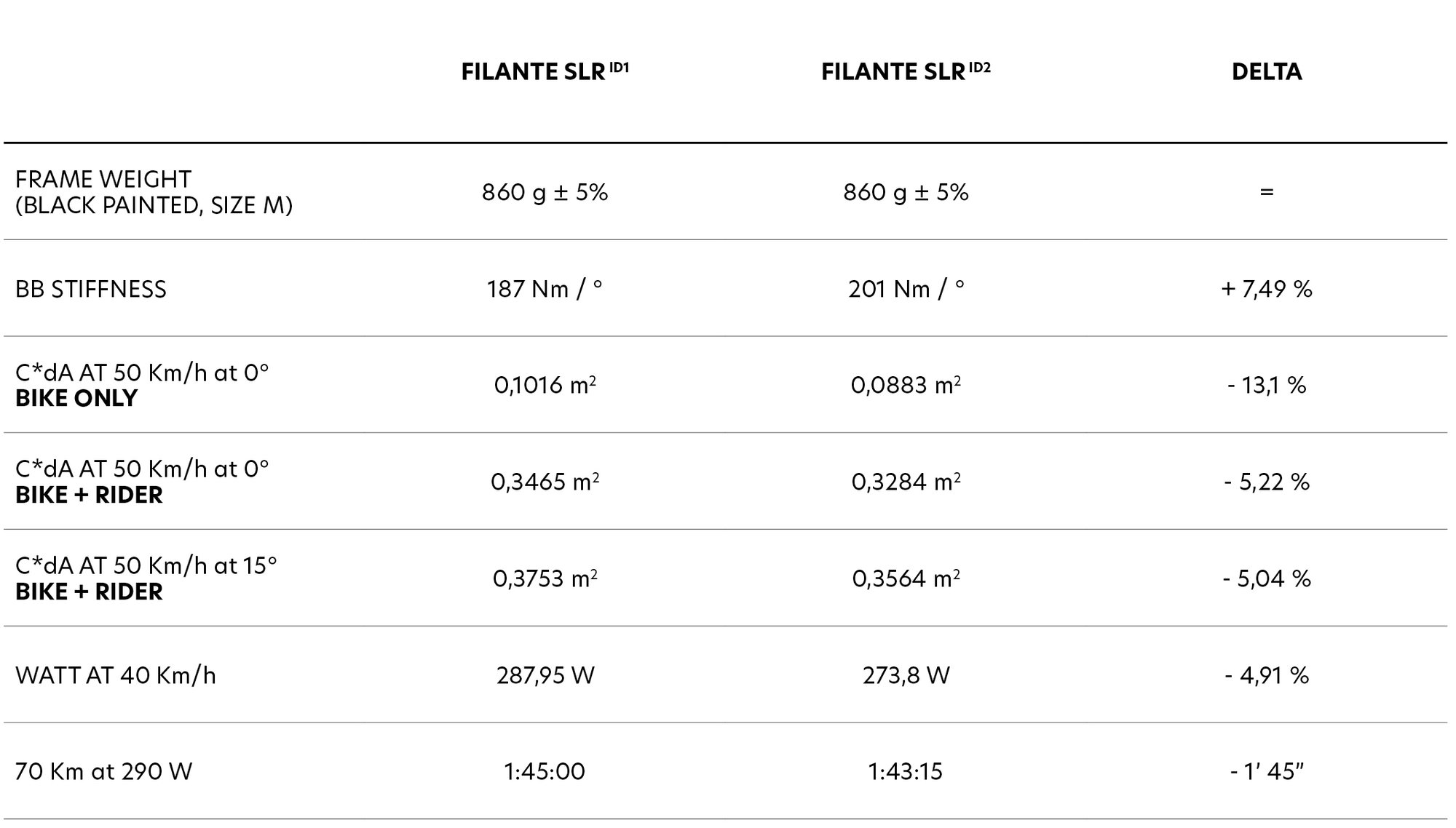Click the 187 Nm stiffness value
Viewport: 1456px width, 828px height.
pyautogui.click(x=545, y=289)
